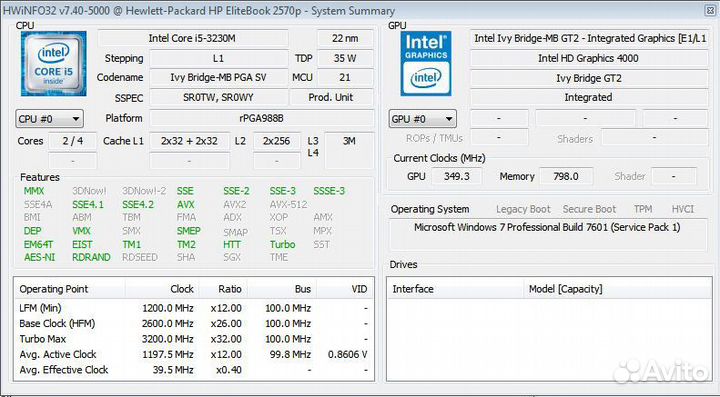Screen dimensions: 720x397
Task: Select the LFM (Min) row
Action: [193, 308]
